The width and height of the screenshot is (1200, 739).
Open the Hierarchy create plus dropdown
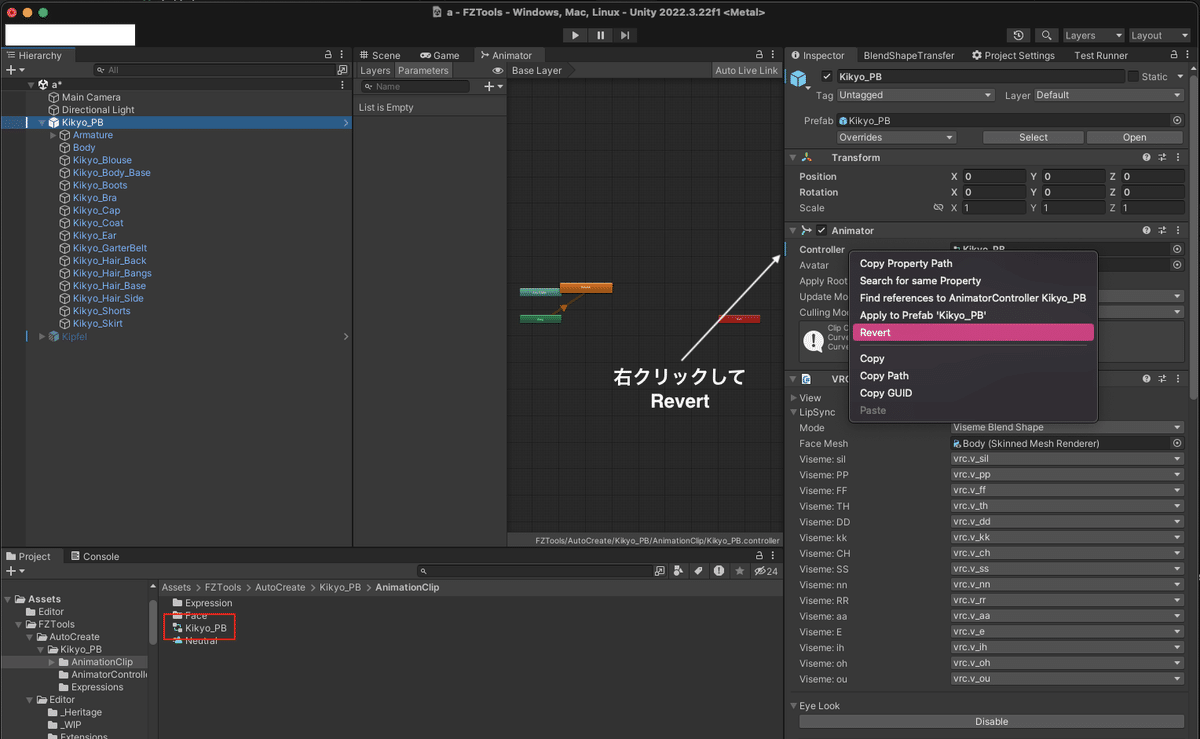(x=15, y=70)
